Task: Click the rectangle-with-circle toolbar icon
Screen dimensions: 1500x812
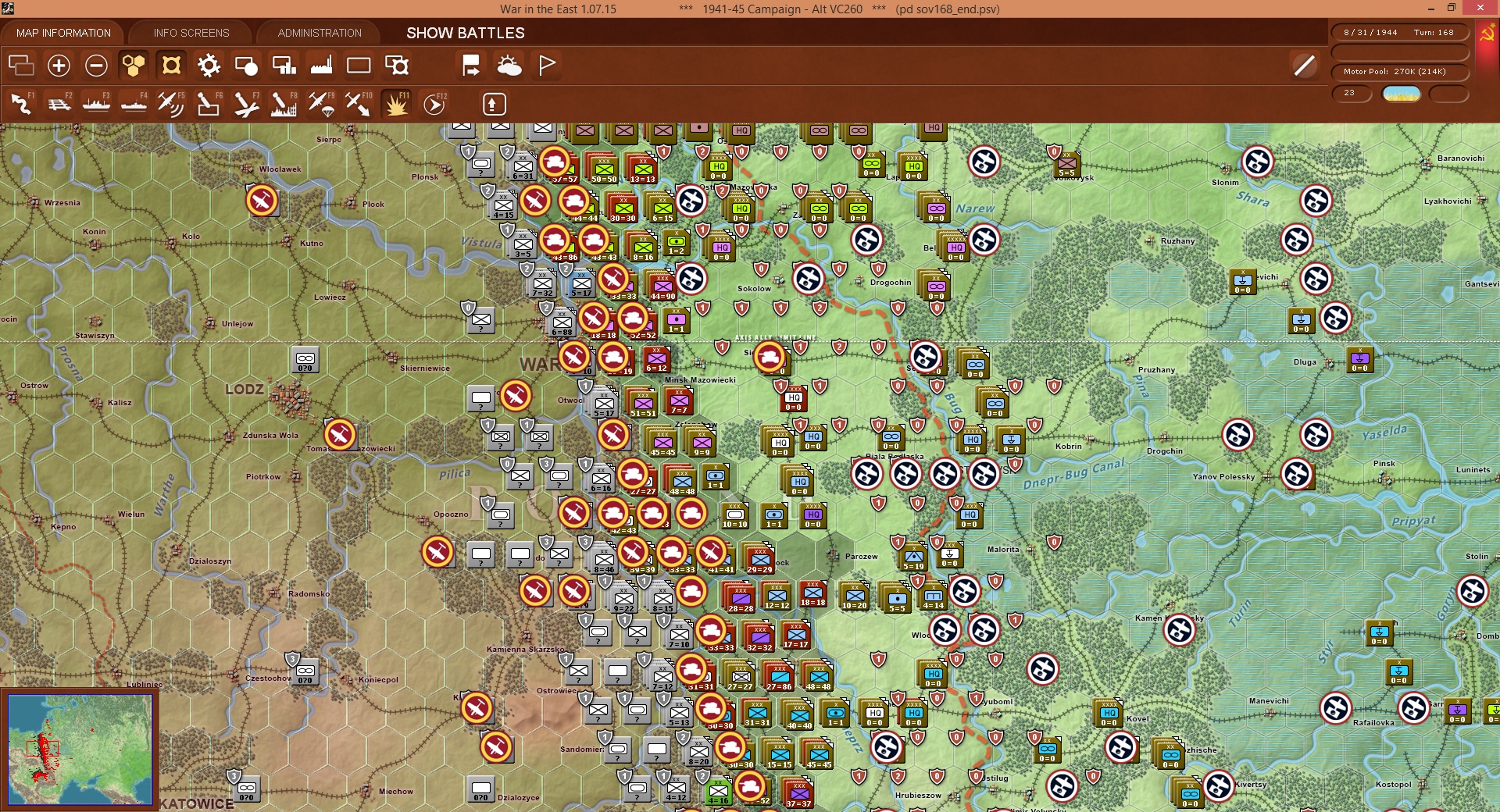Action: pyautogui.click(x=246, y=66)
